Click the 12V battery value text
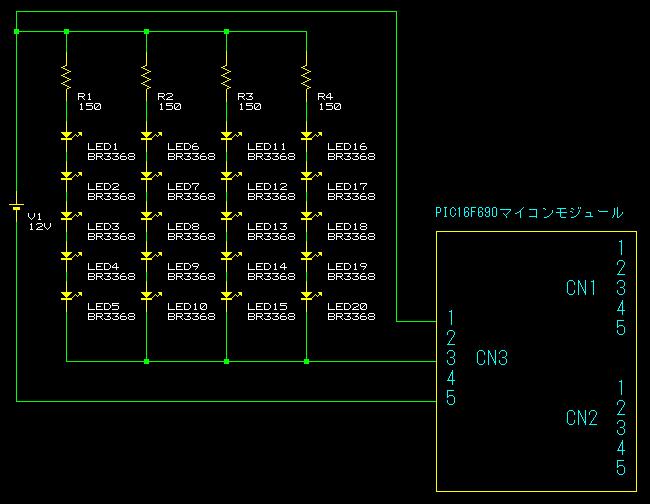Image resolution: width=650 pixels, height=504 pixels. pyautogui.click(x=40, y=226)
